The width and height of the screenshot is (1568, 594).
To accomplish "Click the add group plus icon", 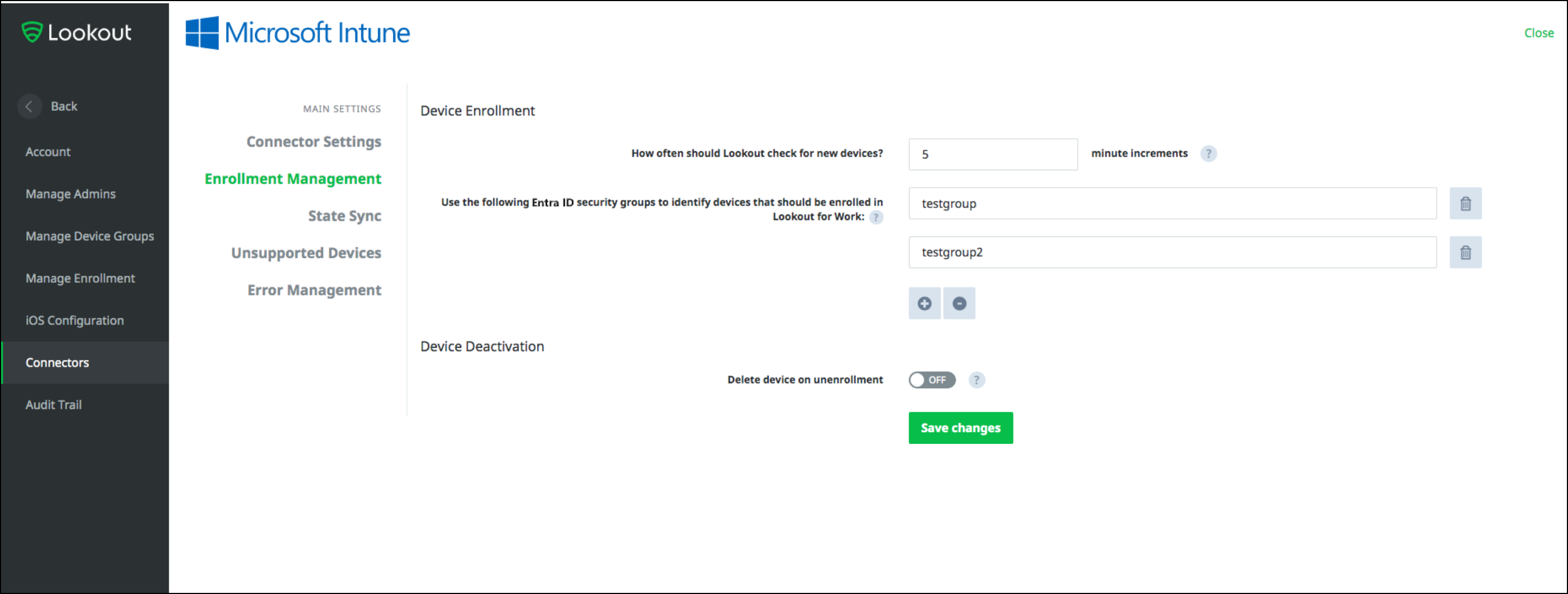I will tap(922, 303).
